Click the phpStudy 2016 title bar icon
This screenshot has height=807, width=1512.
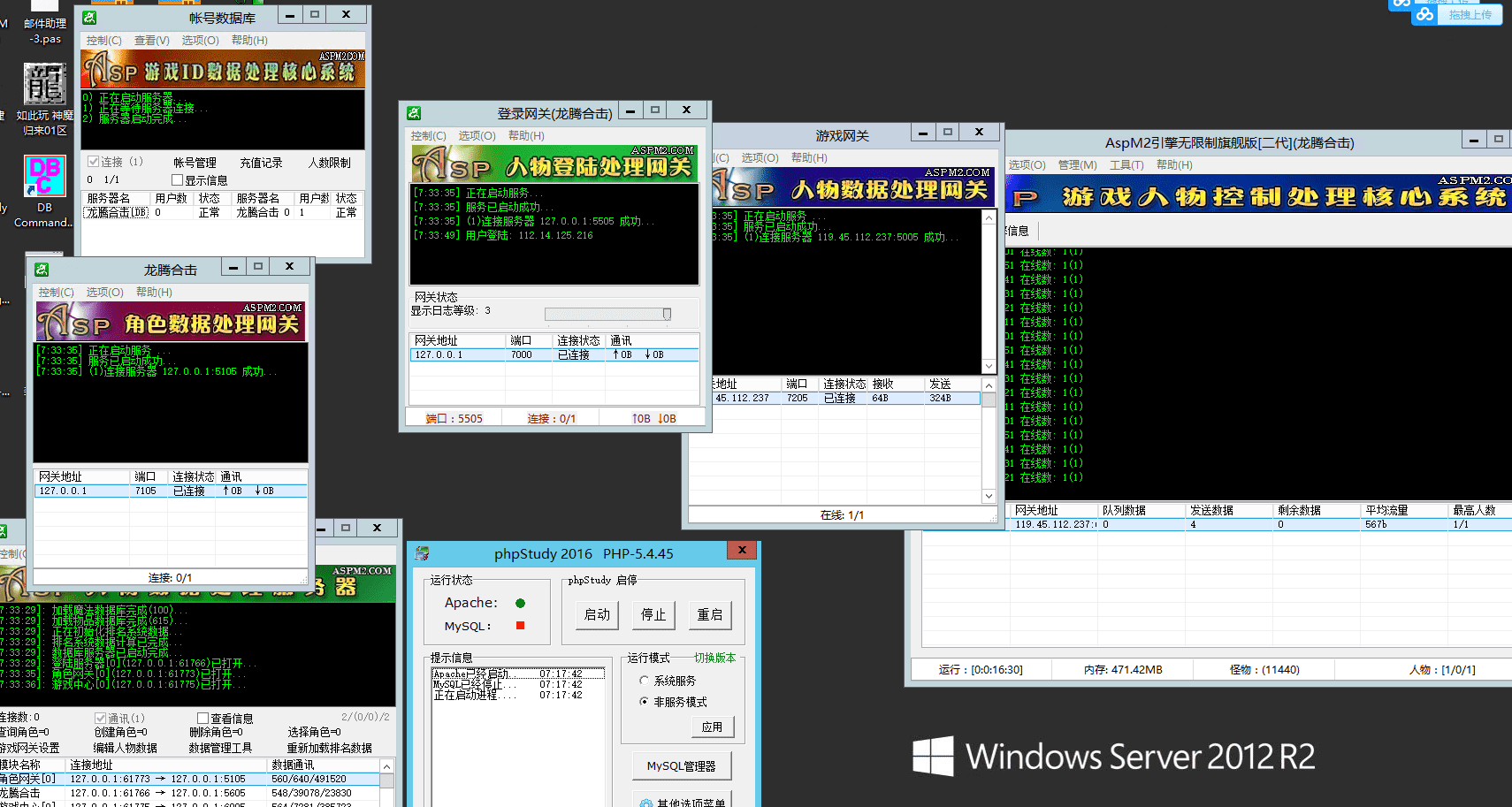pyautogui.click(x=423, y=553)
